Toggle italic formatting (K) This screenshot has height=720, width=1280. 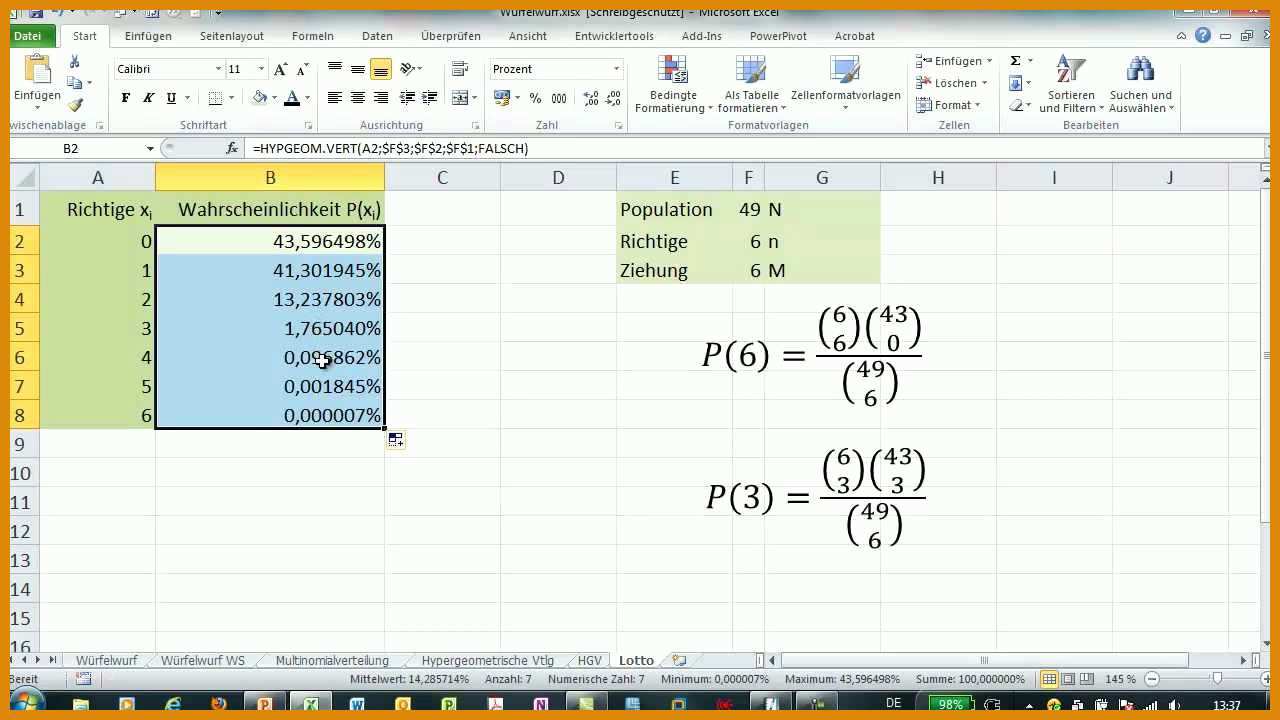coord(148,98)
